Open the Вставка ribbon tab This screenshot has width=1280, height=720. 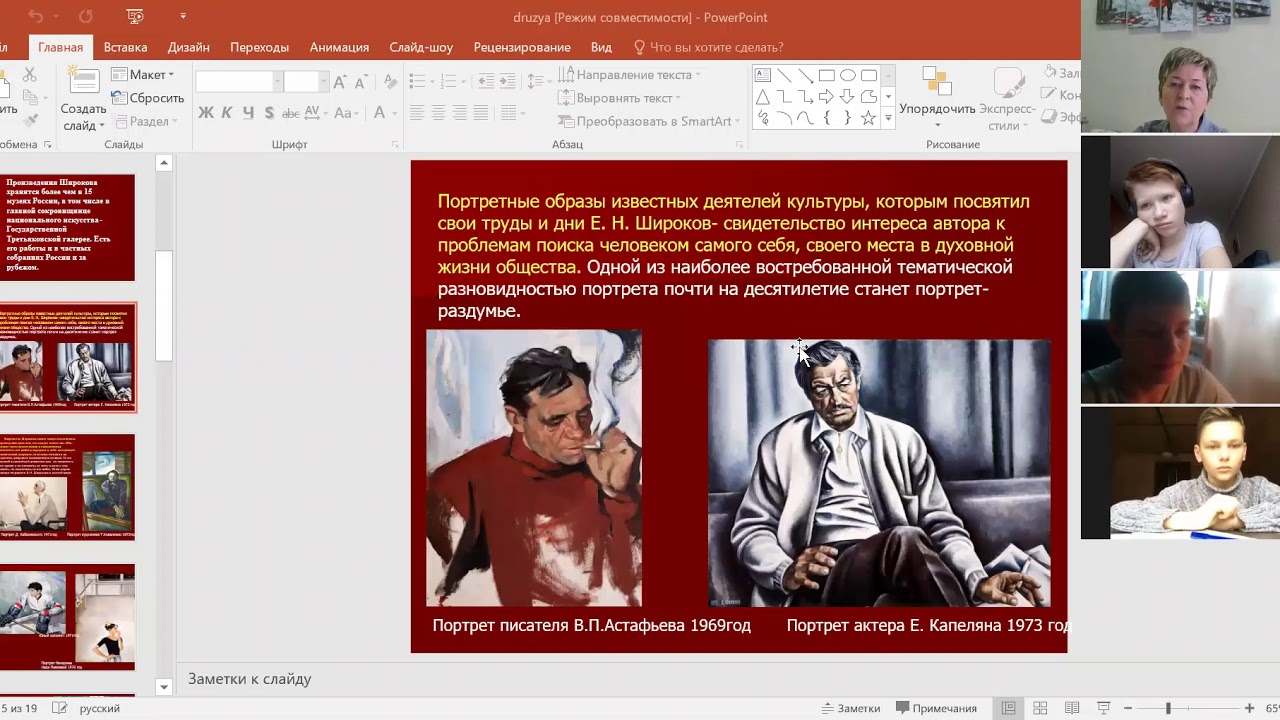coord(125,47)
